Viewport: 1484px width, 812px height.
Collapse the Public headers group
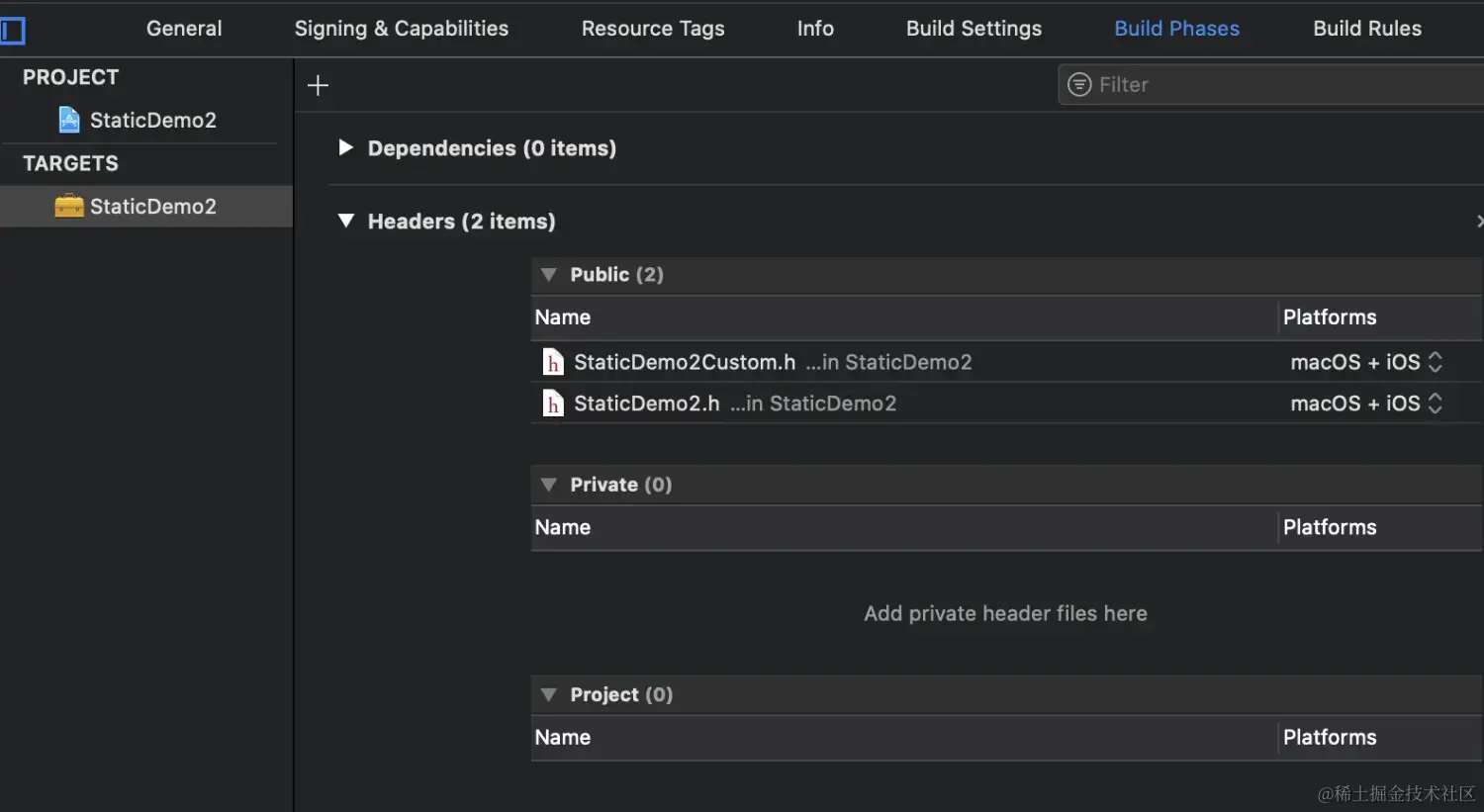[549, 275]
